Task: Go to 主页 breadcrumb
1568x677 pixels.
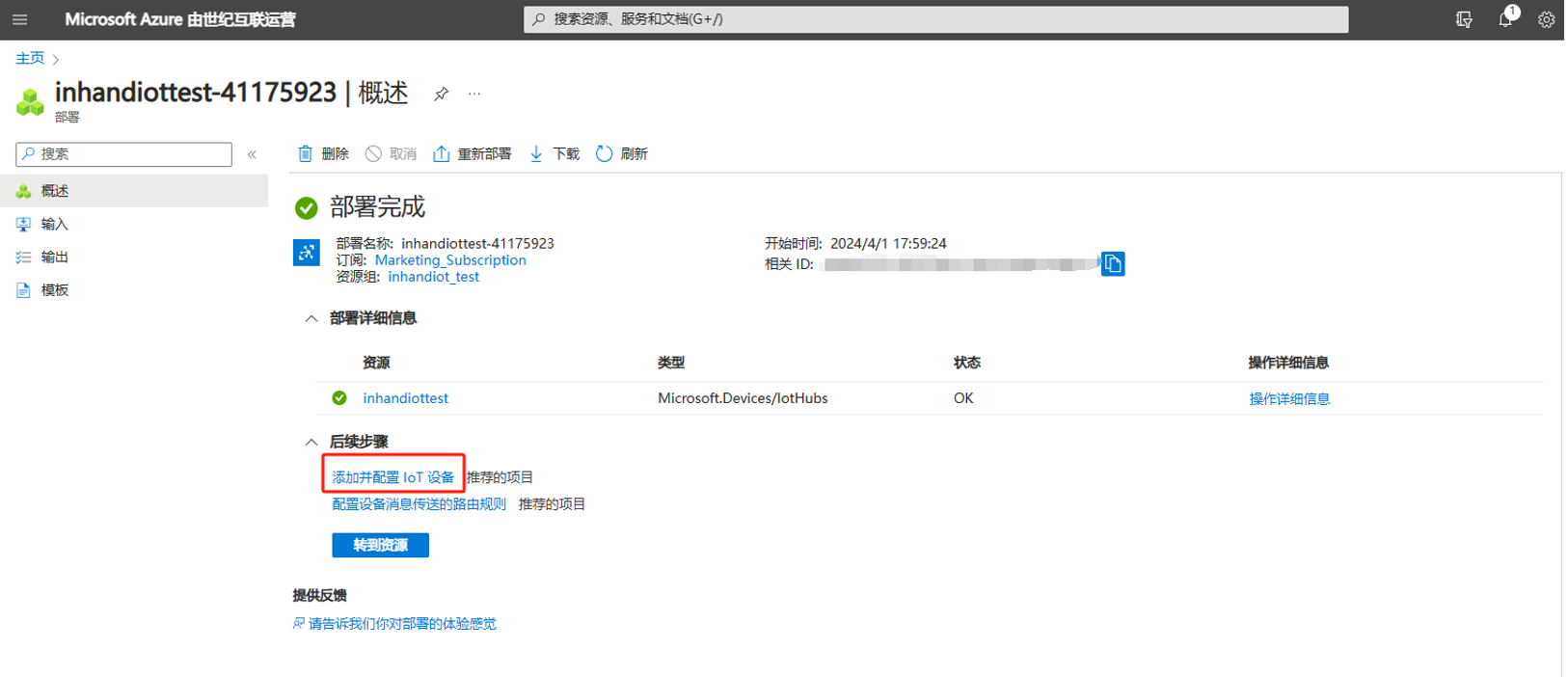Action: [x=30, y=58]
